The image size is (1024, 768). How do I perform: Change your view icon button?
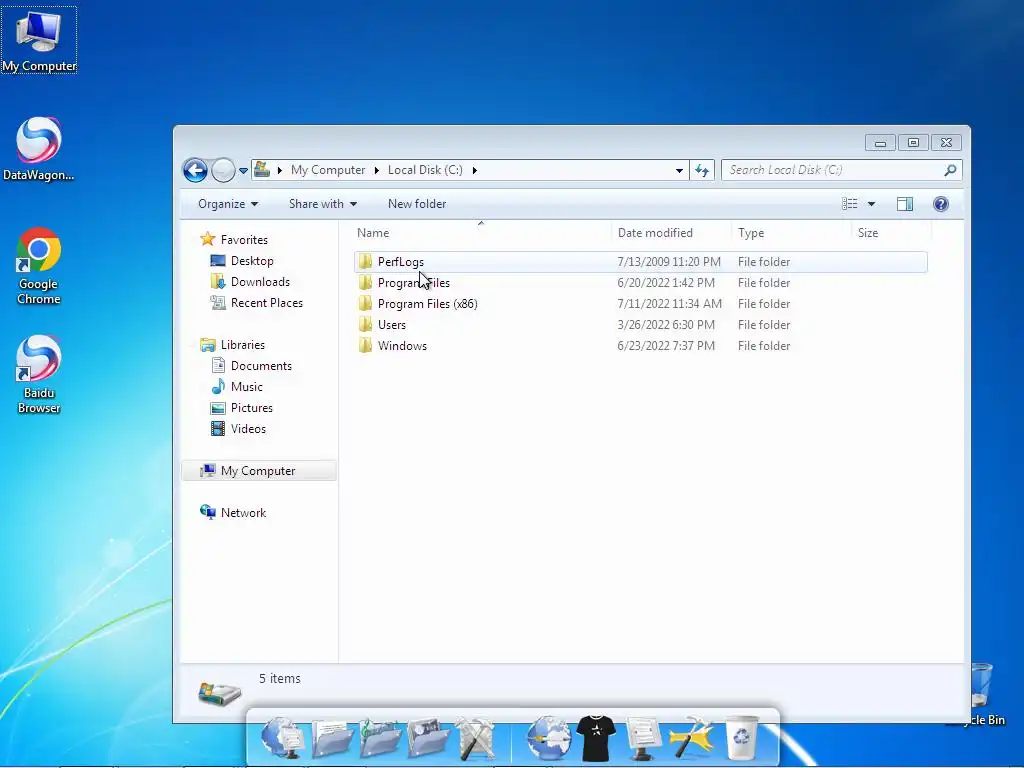point(850,204)
